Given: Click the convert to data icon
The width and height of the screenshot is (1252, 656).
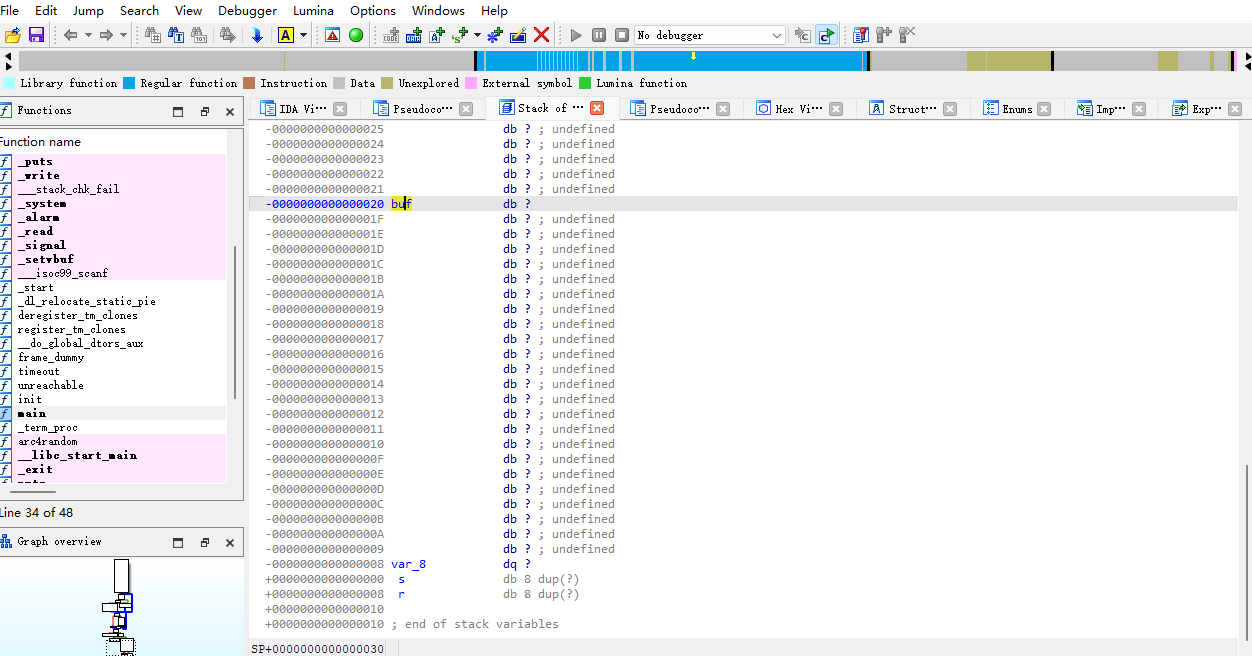Looking at the screenshot, I should [x=414, y=35].
